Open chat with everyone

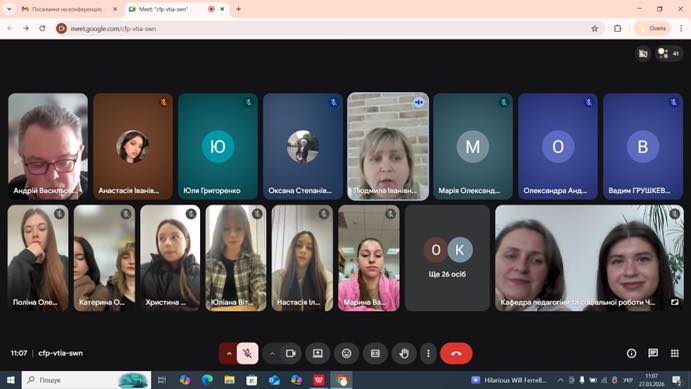point(653,353)
